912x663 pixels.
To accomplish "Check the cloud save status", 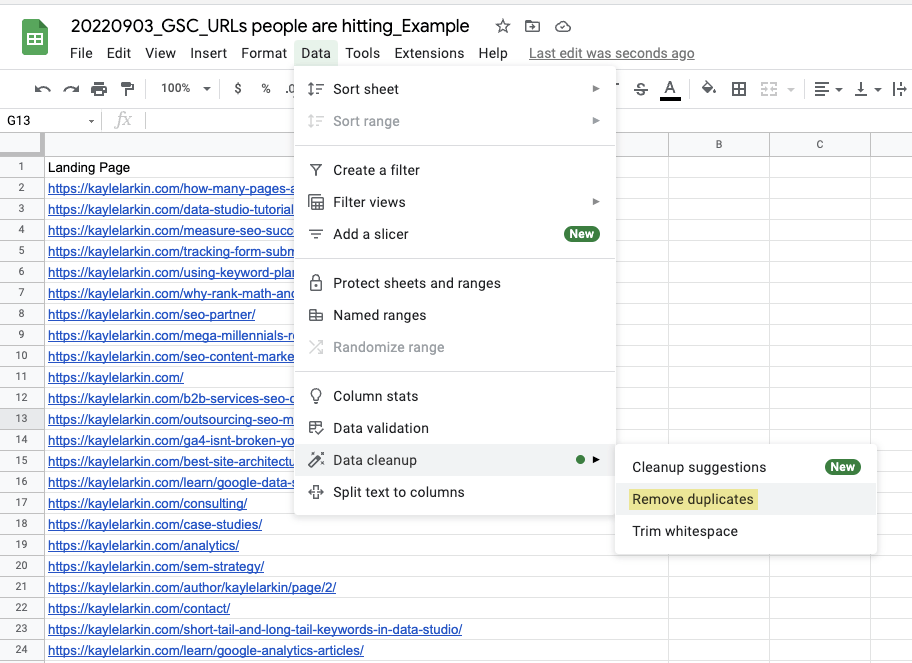I will click(x=562, y=26).
